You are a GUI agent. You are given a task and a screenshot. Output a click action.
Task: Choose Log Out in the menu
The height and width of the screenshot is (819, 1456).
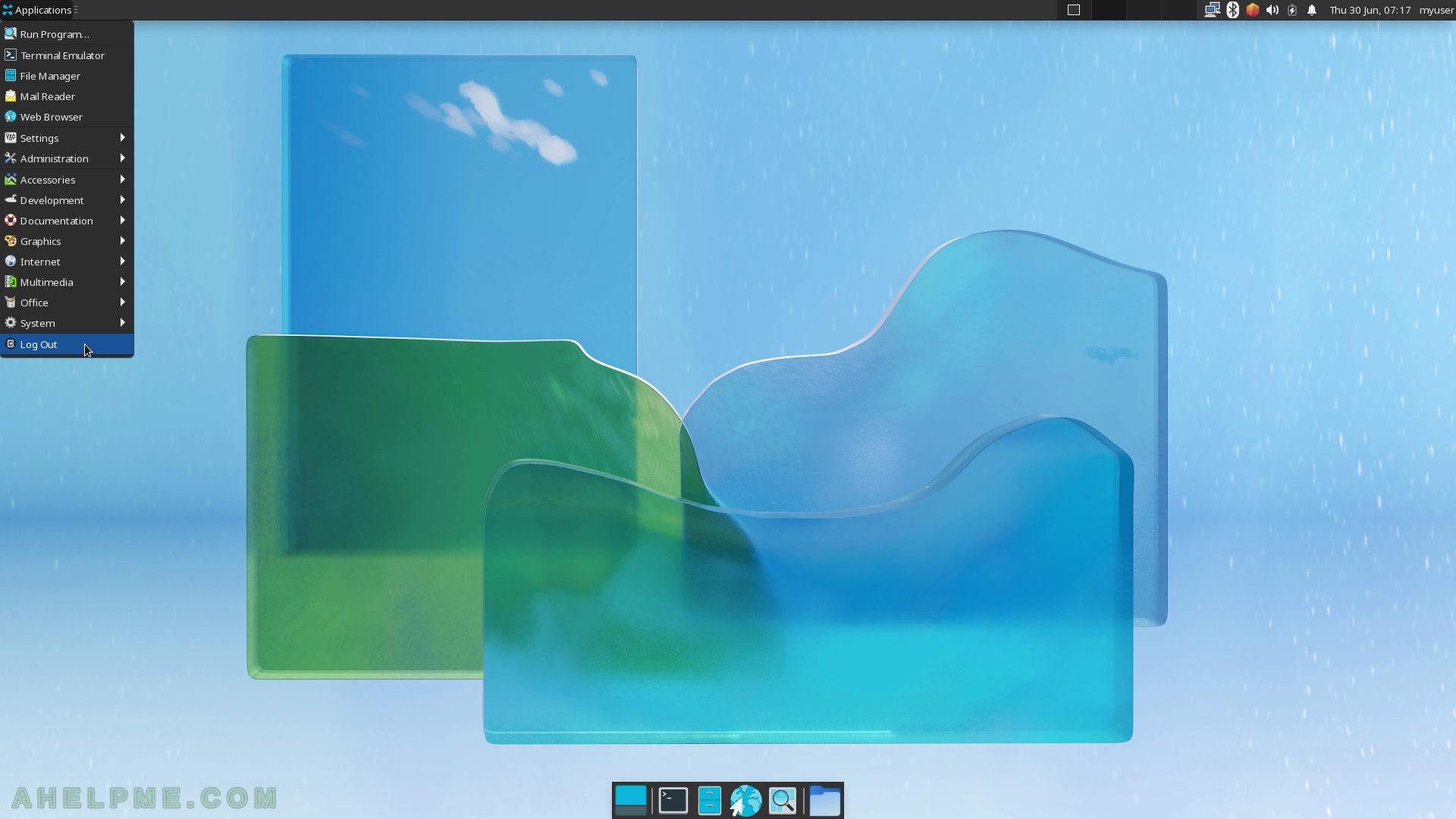(x=67, y=344)
